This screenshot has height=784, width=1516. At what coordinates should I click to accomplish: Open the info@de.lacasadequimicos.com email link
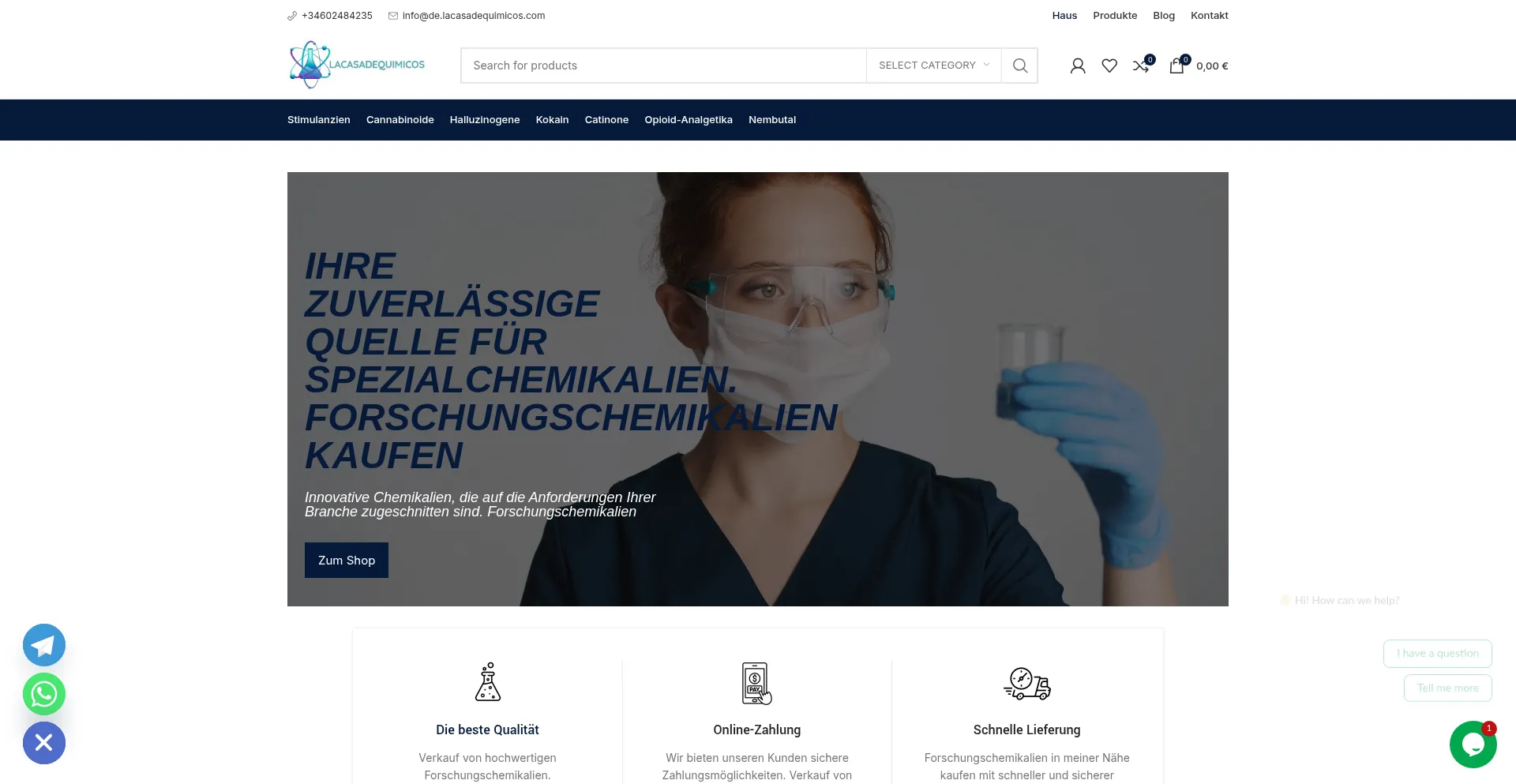[473, 15]
